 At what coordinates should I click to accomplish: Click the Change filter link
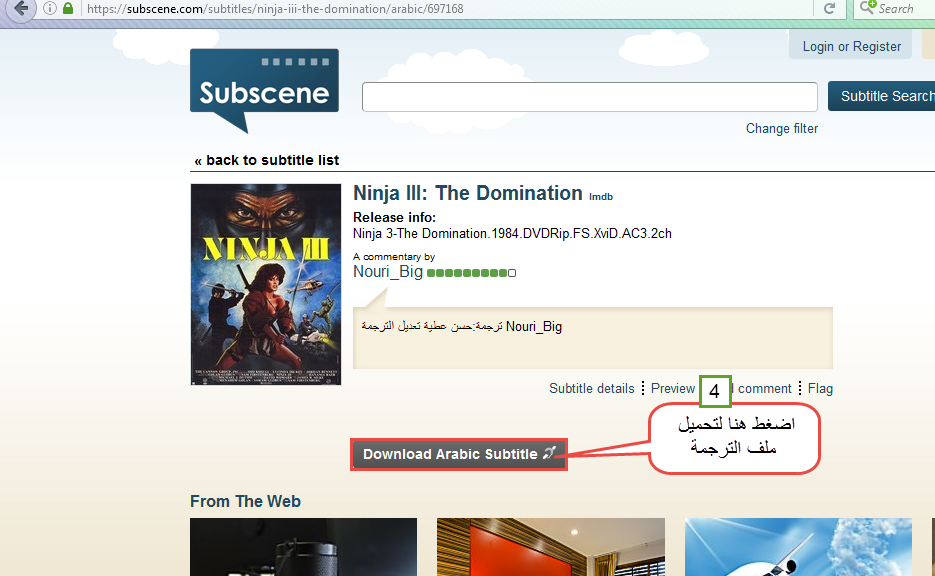coord(782,129)
